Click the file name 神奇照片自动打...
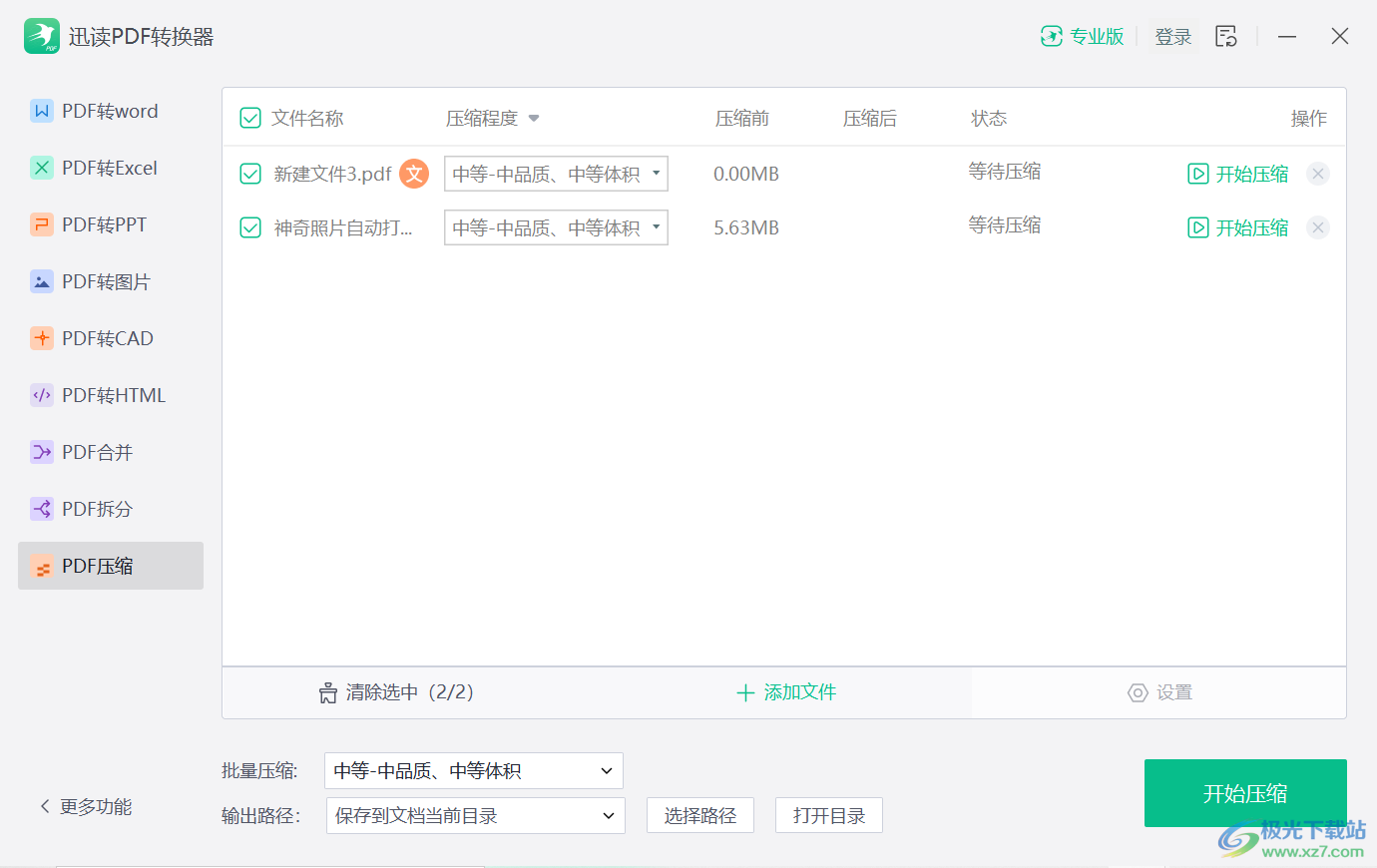The width and height of the screenshot is (1377, 868). 343,228
